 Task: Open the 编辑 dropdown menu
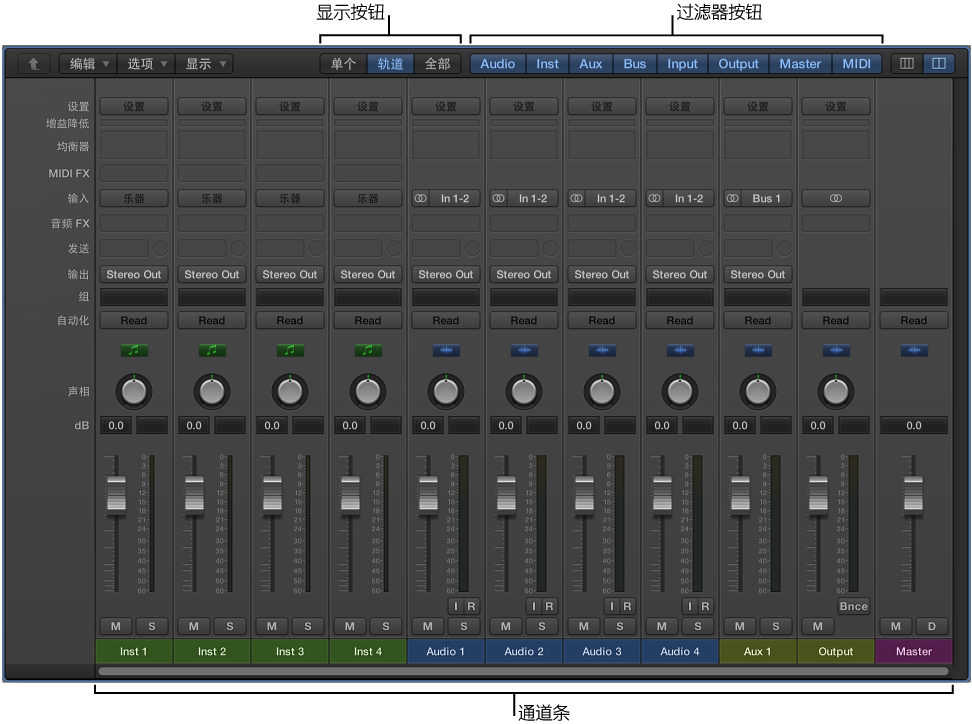88,64
